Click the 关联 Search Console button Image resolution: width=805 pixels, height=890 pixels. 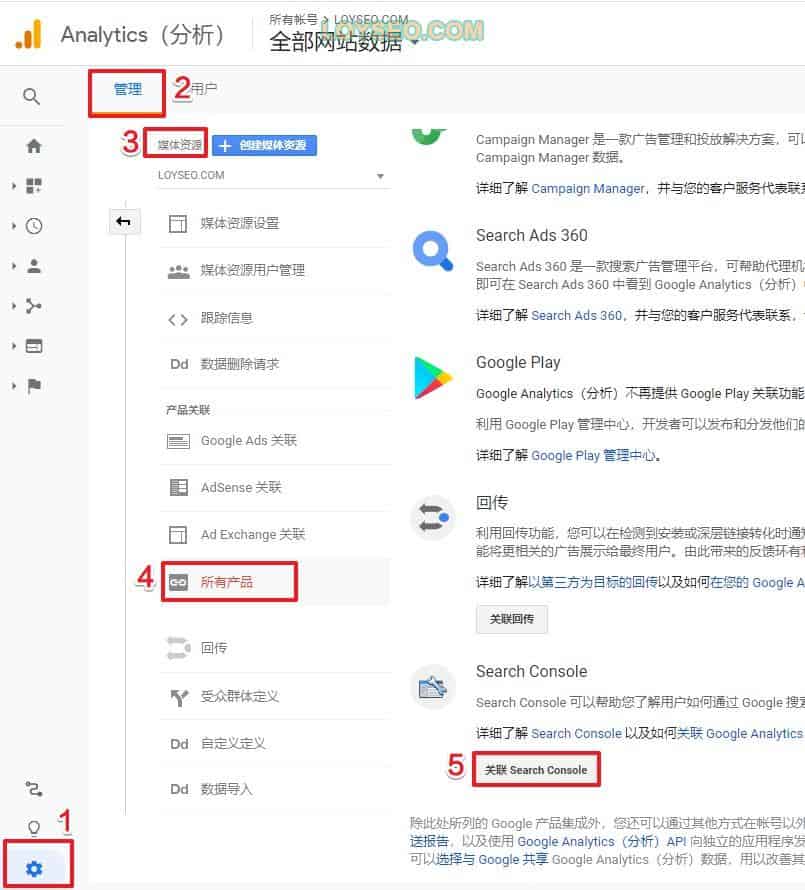pyautogui.click(x=536, y=770)
